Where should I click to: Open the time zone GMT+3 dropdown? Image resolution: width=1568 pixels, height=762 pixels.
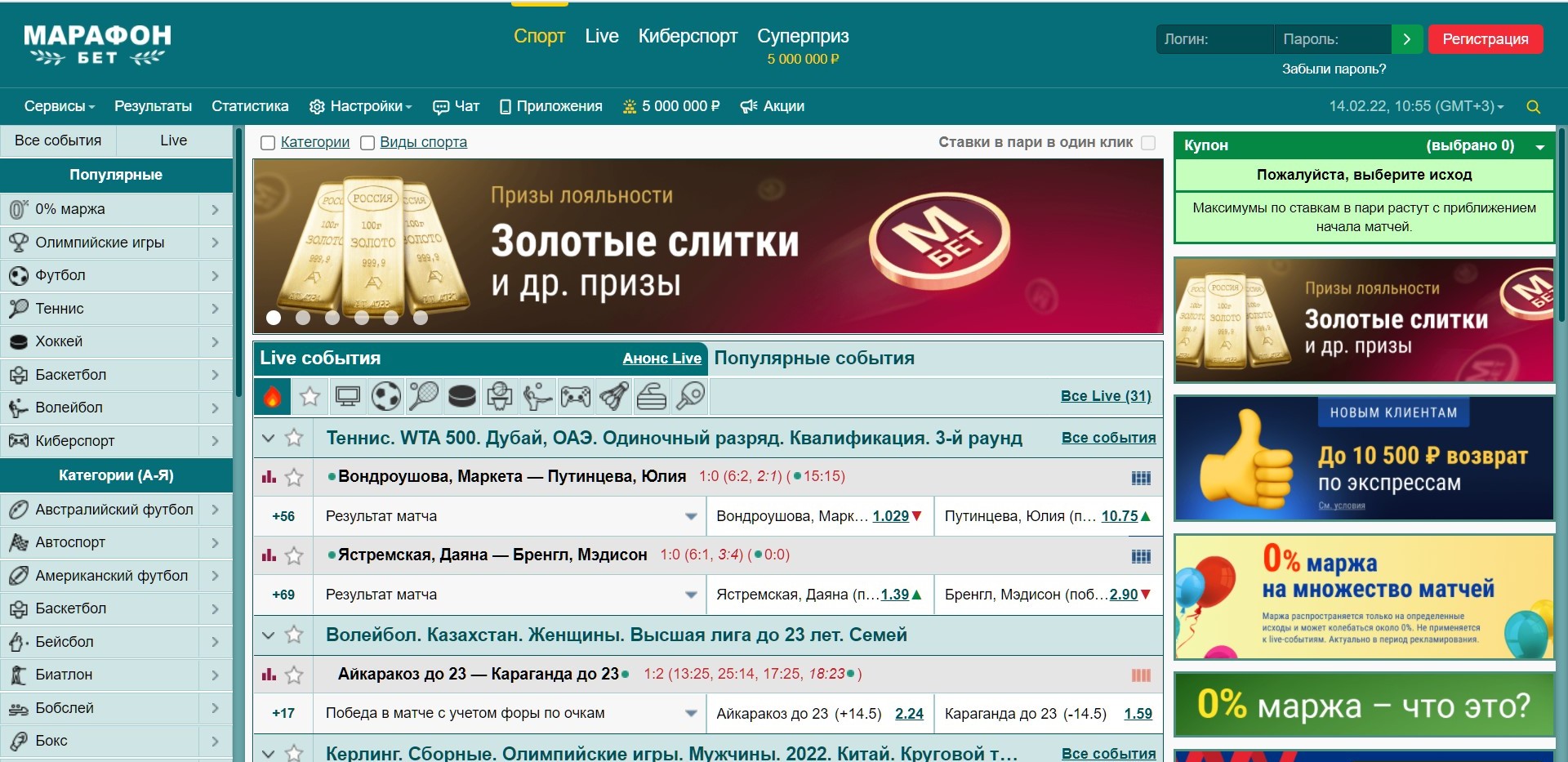1416,106
